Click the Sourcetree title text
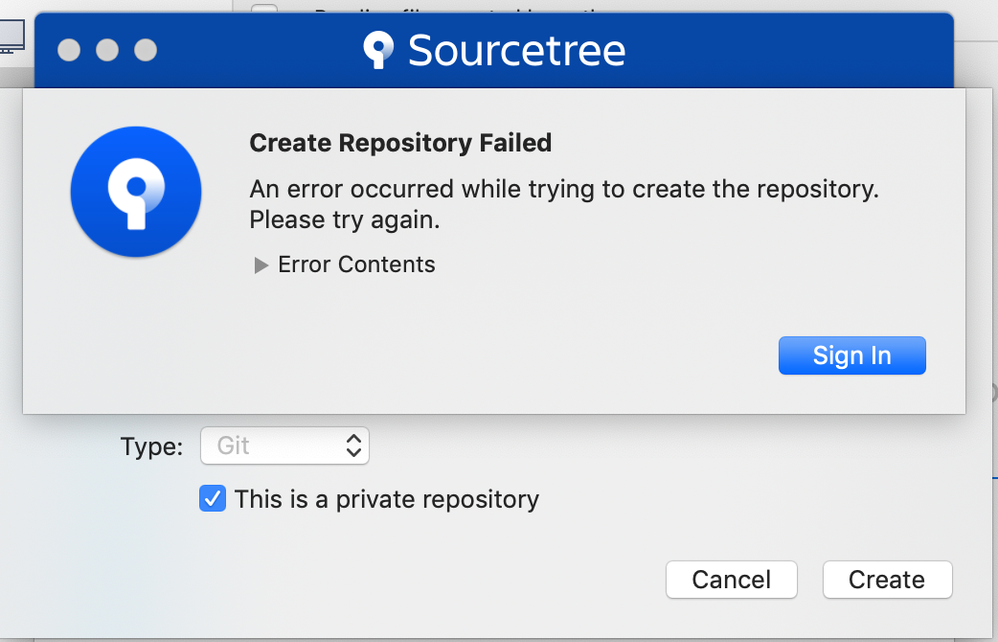The image size is (998, 642). pyautogui.click(x=517, y=50)
